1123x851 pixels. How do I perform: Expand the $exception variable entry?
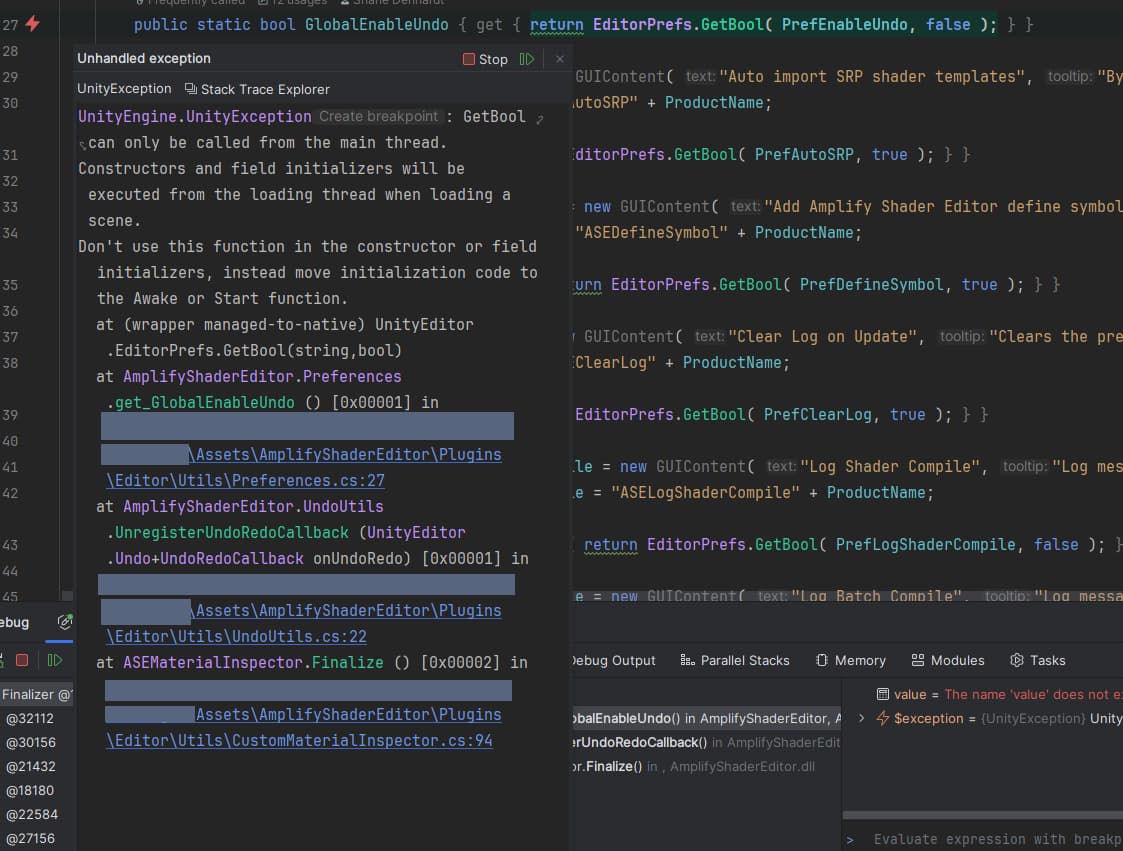(x=862, y=718)
